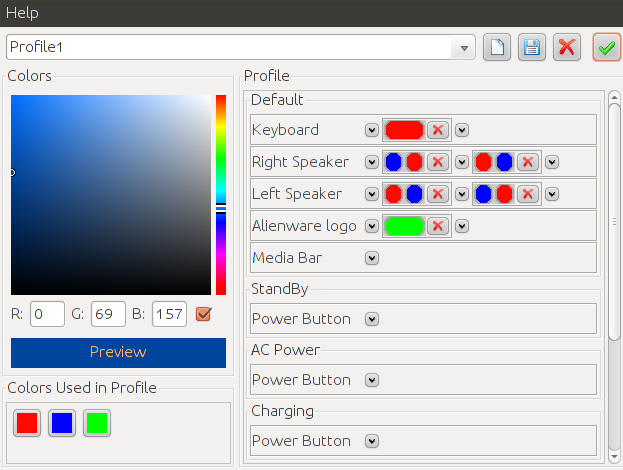Screen dimensions: 623x470
Task: Delete profile with the red X toolbar icon
Action: (x=567, y=47)
